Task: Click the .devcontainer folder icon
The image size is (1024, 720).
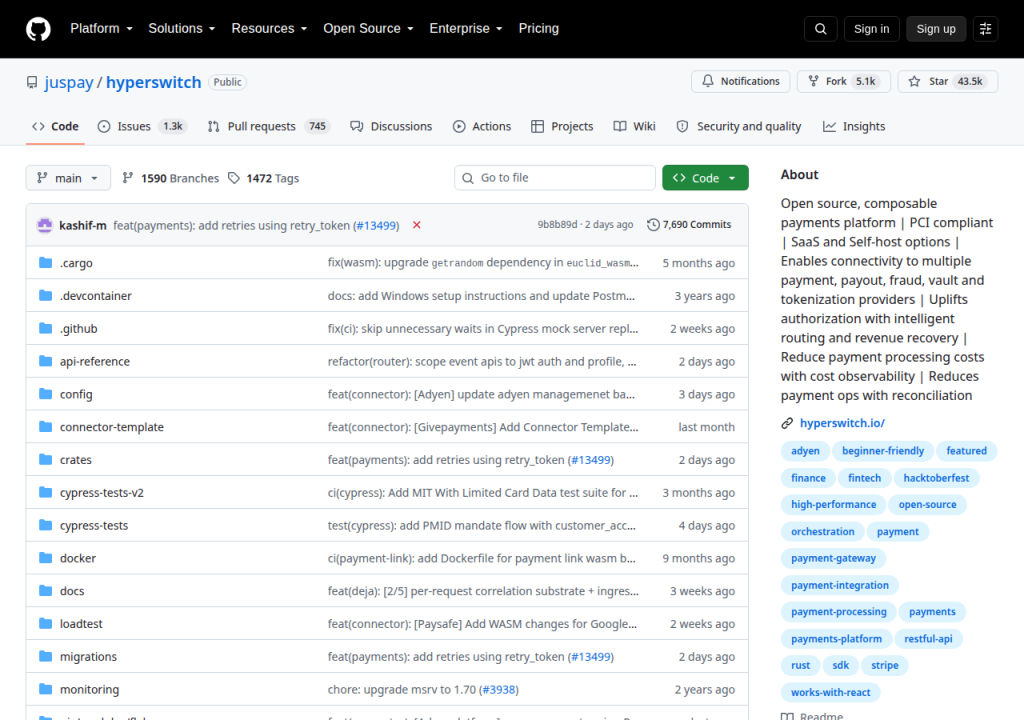Action: coord(45,295)
